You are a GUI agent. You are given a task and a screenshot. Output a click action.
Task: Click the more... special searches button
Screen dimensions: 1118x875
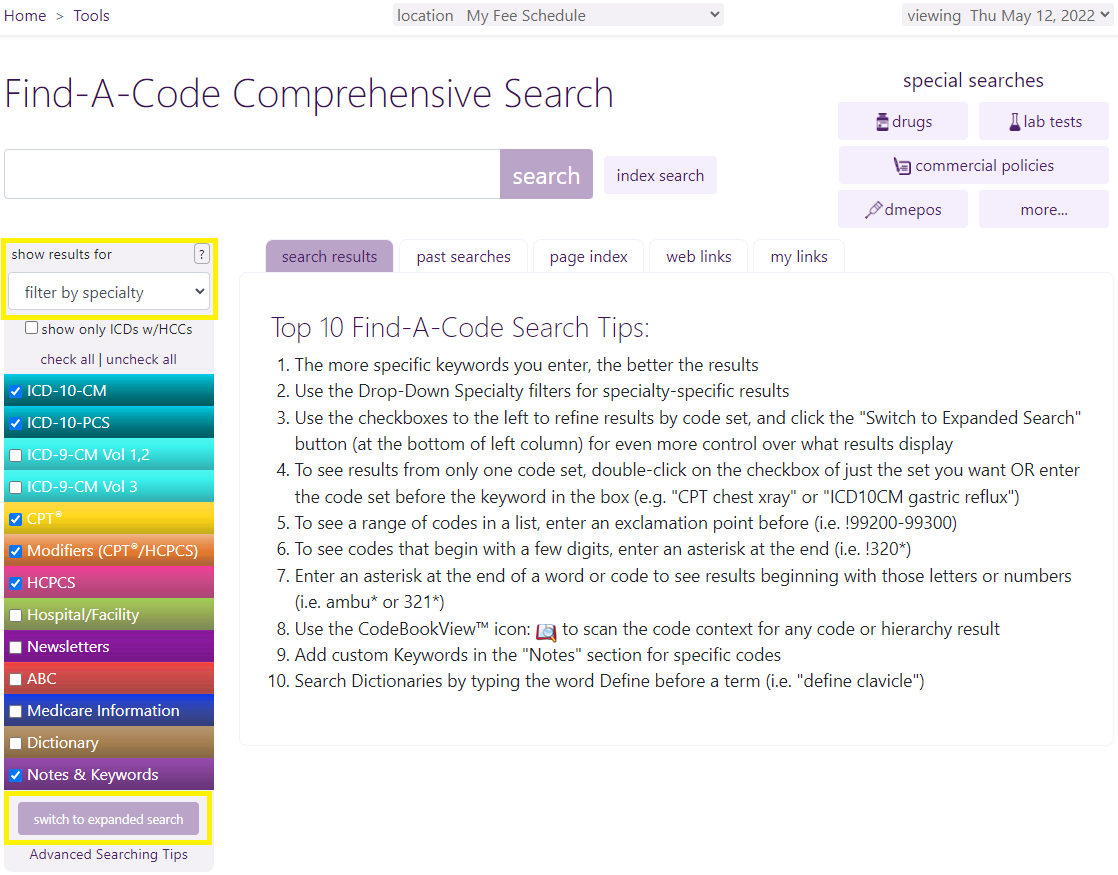(x=1044, y=210)
